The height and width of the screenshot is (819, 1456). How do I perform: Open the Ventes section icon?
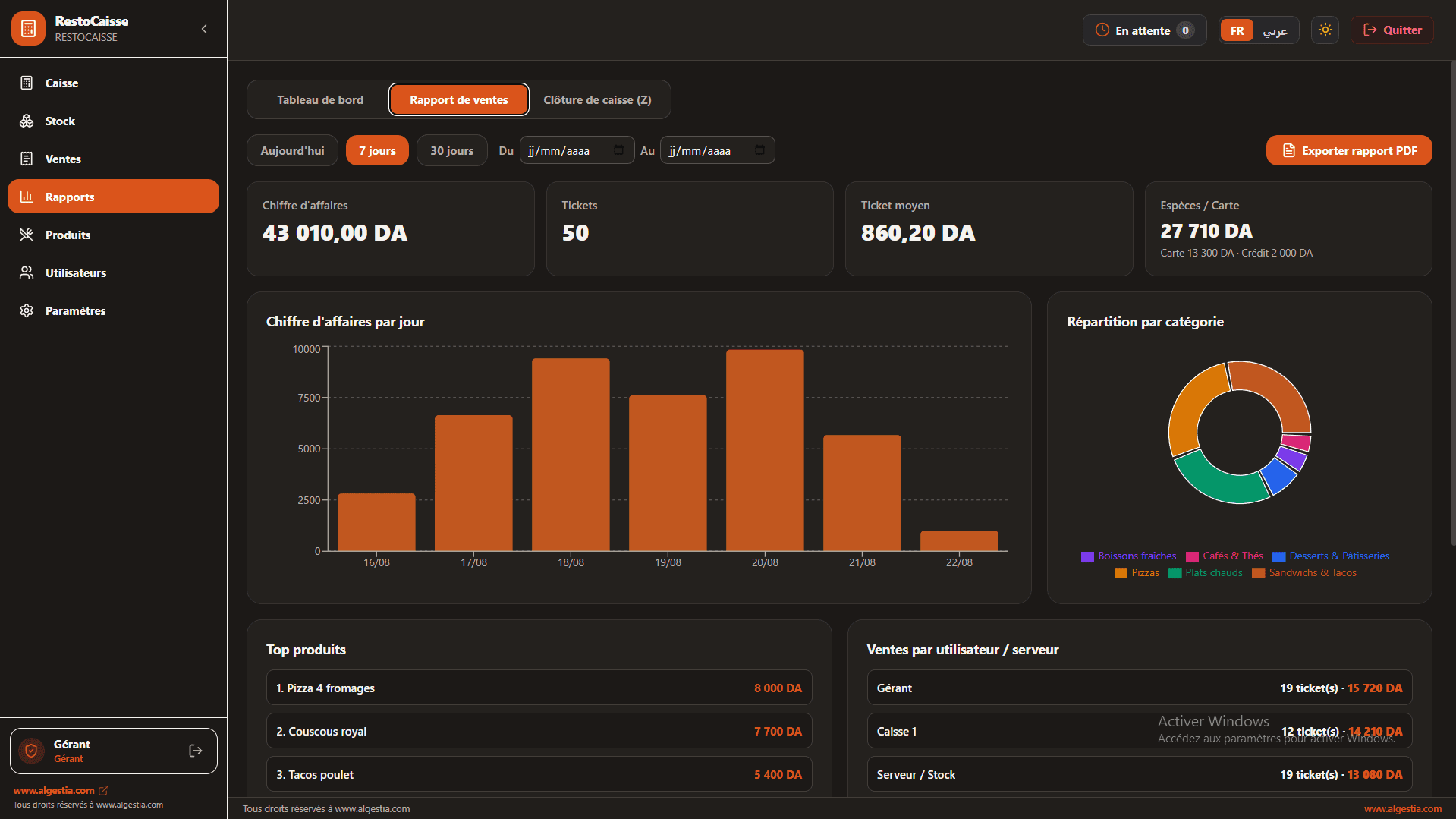point(27,159)
